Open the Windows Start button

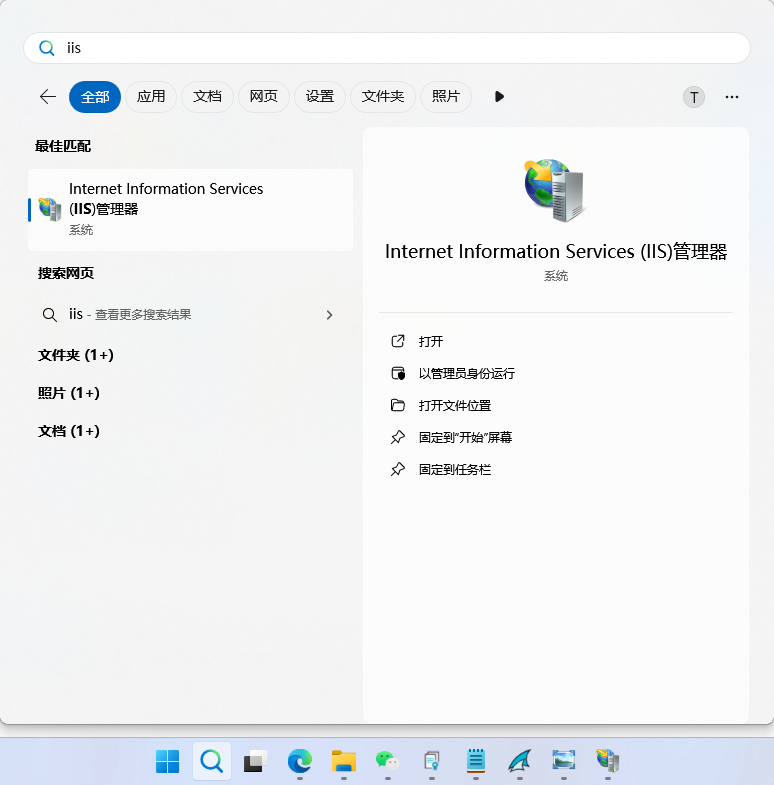point(167,761)
